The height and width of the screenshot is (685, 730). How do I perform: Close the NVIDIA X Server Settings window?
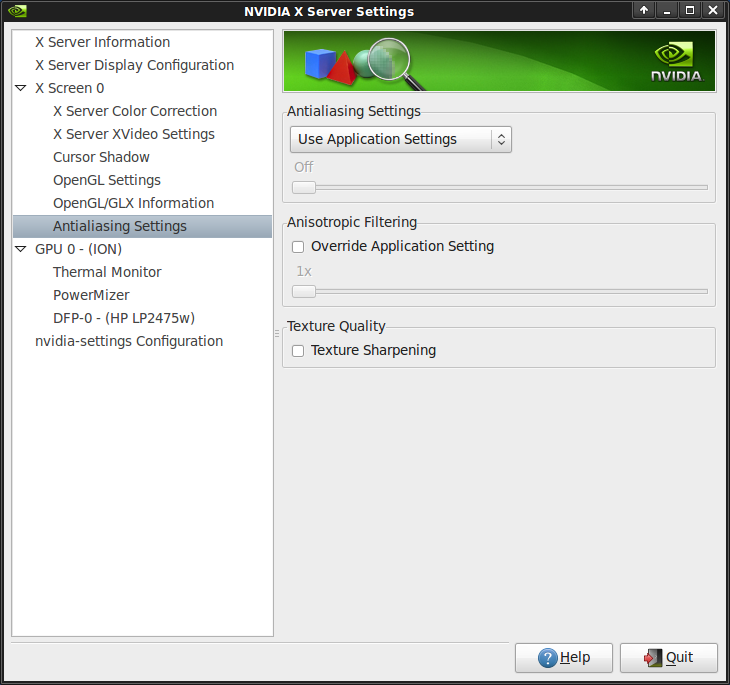pos(713,10)
